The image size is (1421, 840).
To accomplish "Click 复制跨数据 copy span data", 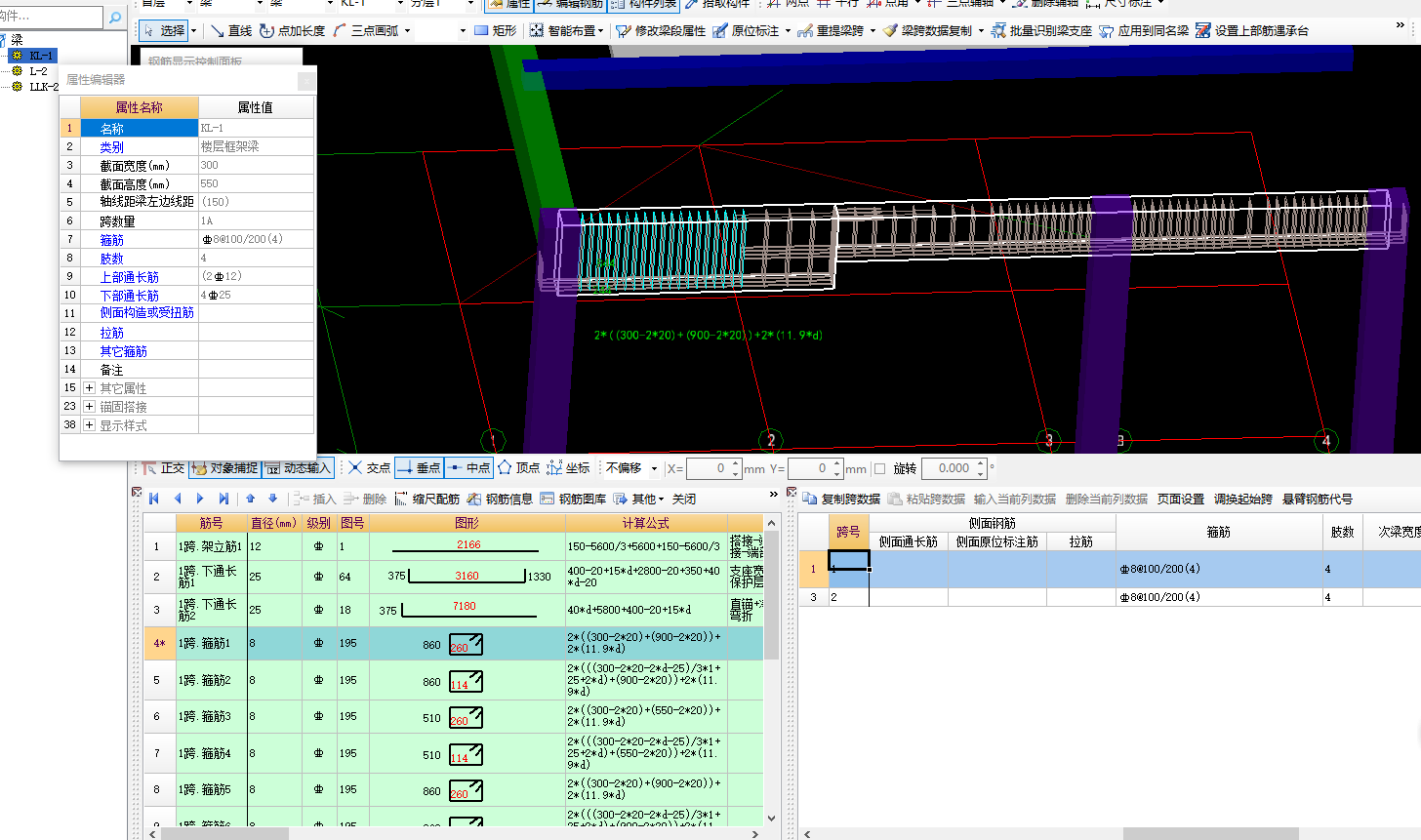I will [x=841, y=499].
